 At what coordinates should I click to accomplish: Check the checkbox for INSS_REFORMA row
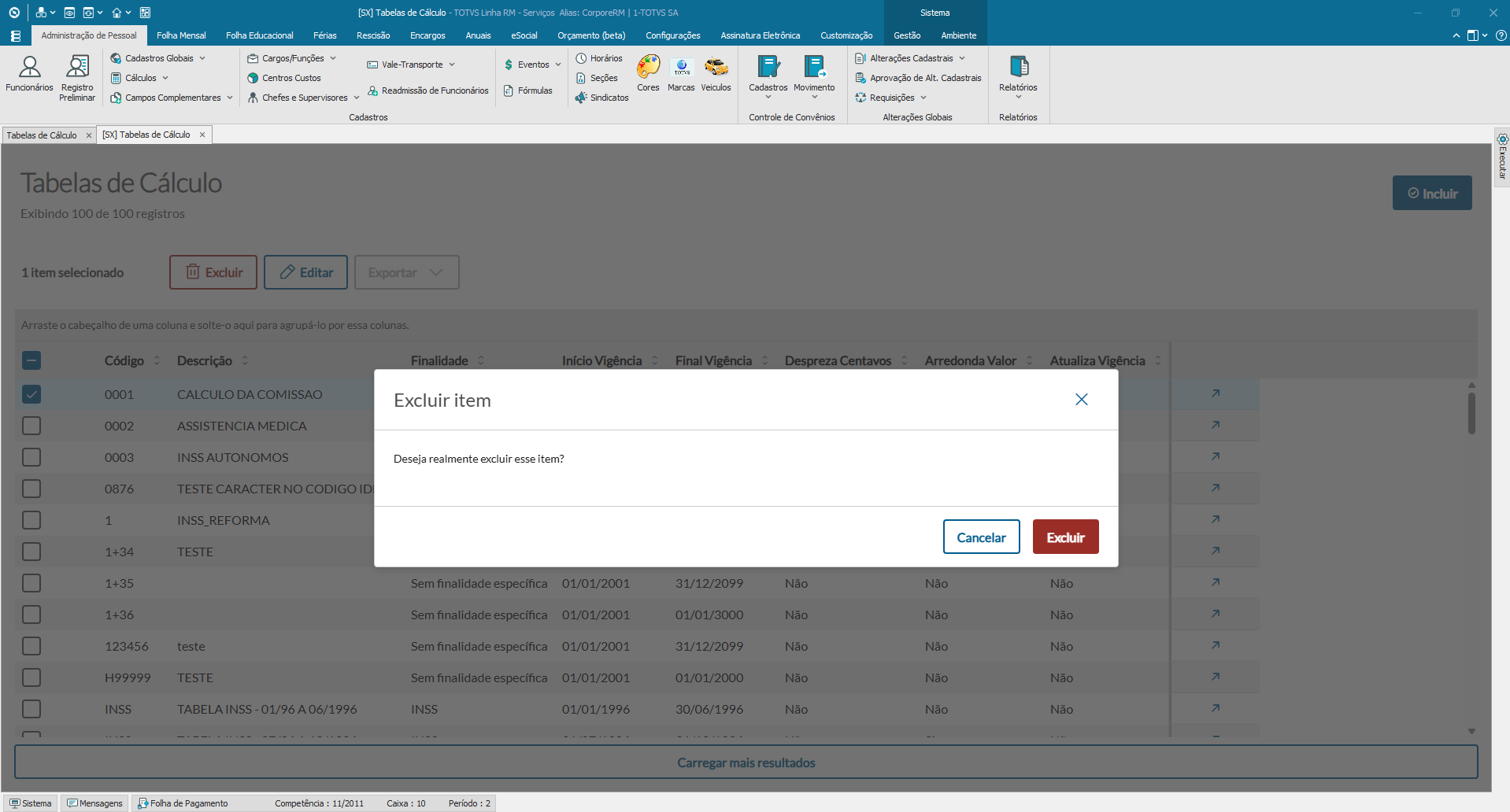(31, 520)
